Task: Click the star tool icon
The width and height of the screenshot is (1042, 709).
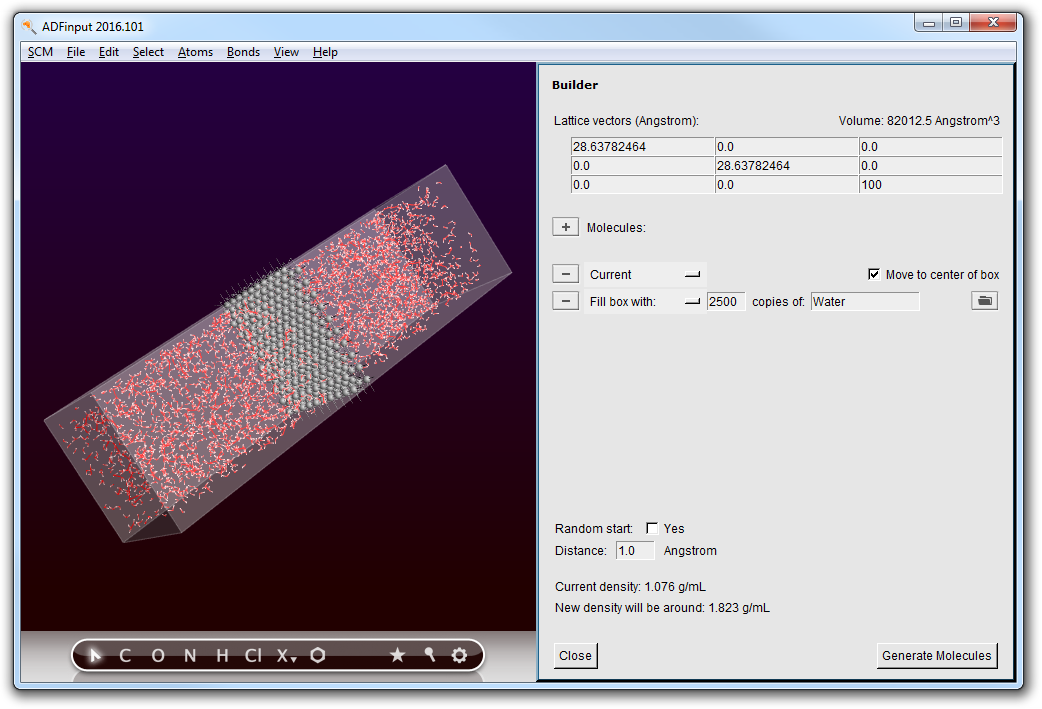Action: click(x=397, y=656)
